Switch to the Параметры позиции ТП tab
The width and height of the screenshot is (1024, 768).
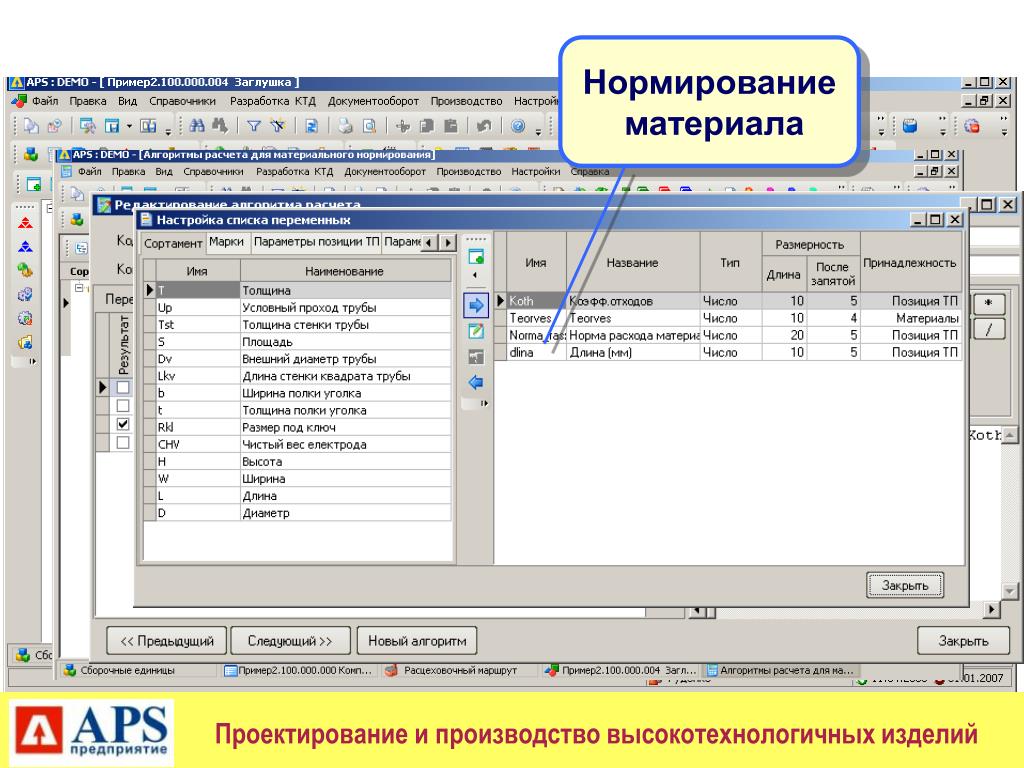pos(316,242)
